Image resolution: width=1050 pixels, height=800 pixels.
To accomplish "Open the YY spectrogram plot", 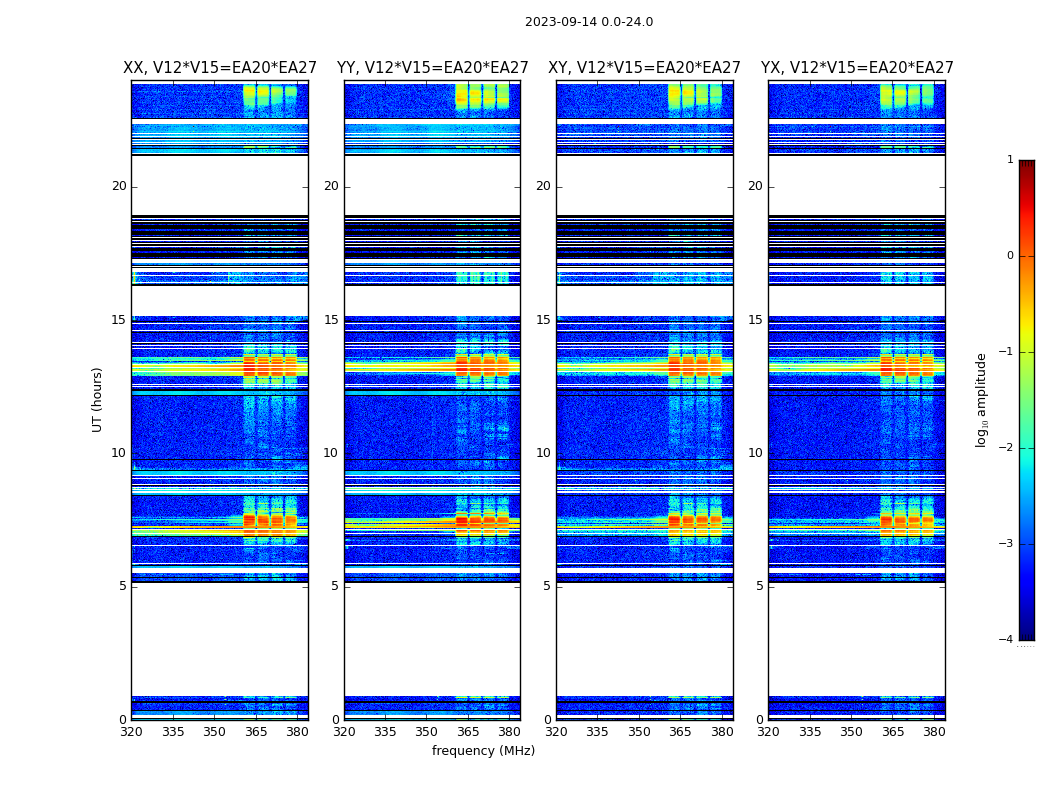I will tap(432, 400).
